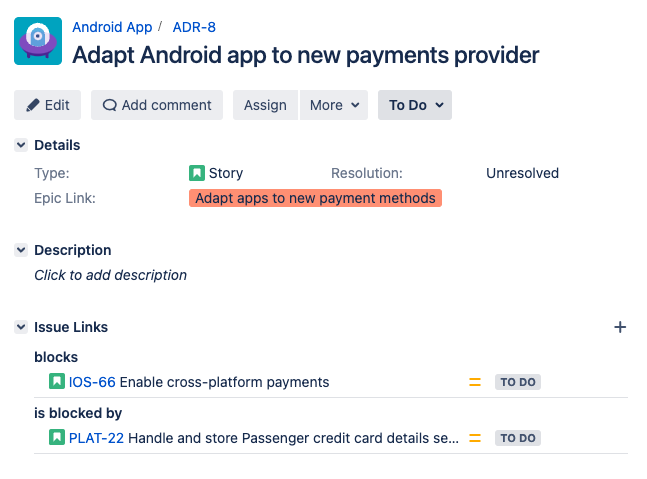This screenshot has height=479, width=647.
Task: Click the Android App project avatar icon
Action: click(x=38, y=42)
